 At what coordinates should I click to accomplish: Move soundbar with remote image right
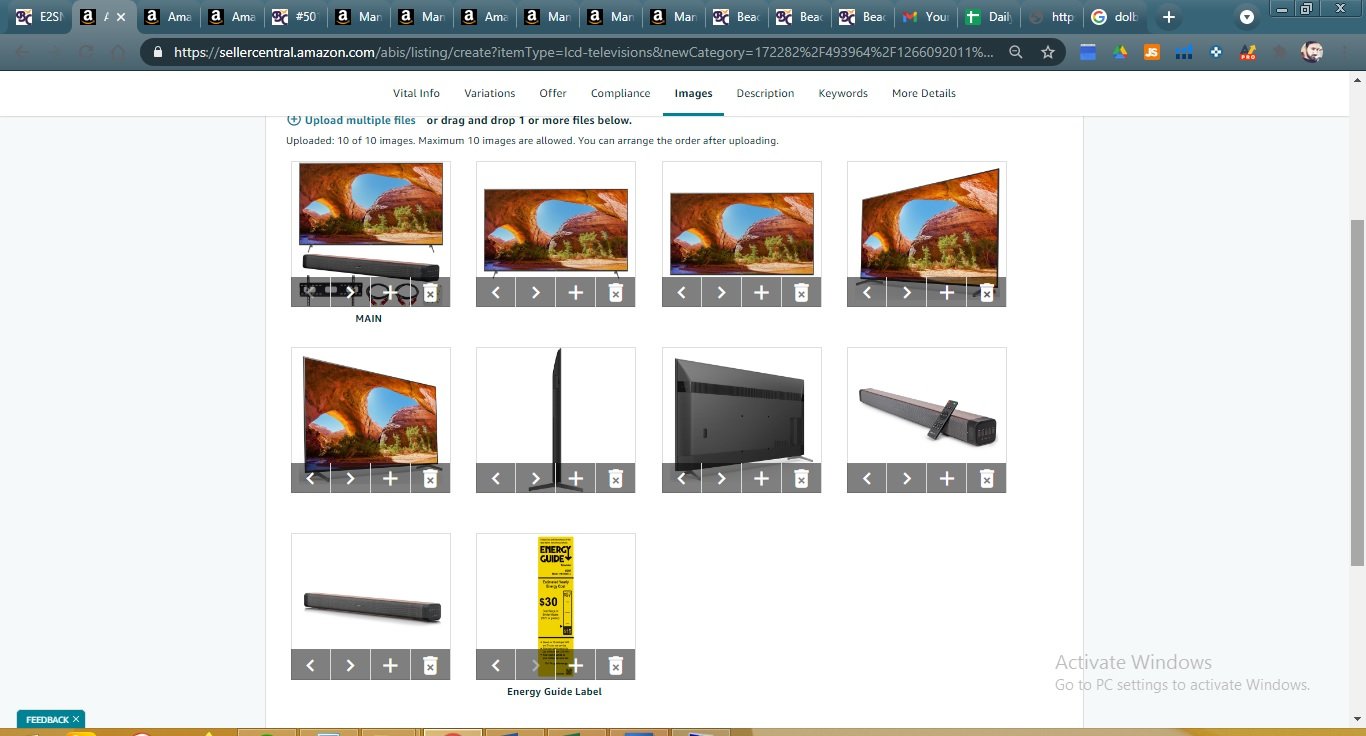click(x=907, y=478)
